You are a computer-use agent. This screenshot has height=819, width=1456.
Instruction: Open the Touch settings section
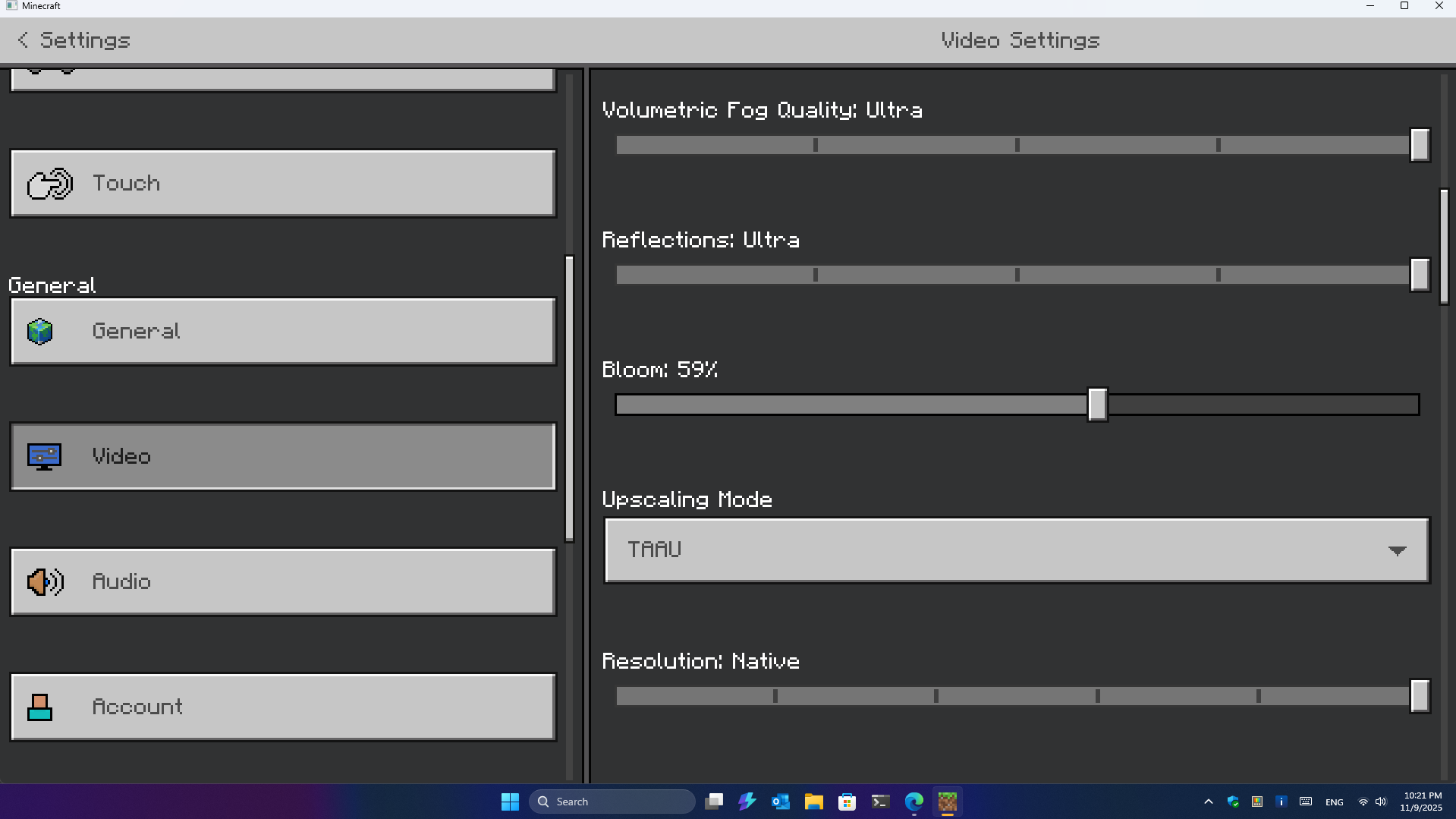283,184
